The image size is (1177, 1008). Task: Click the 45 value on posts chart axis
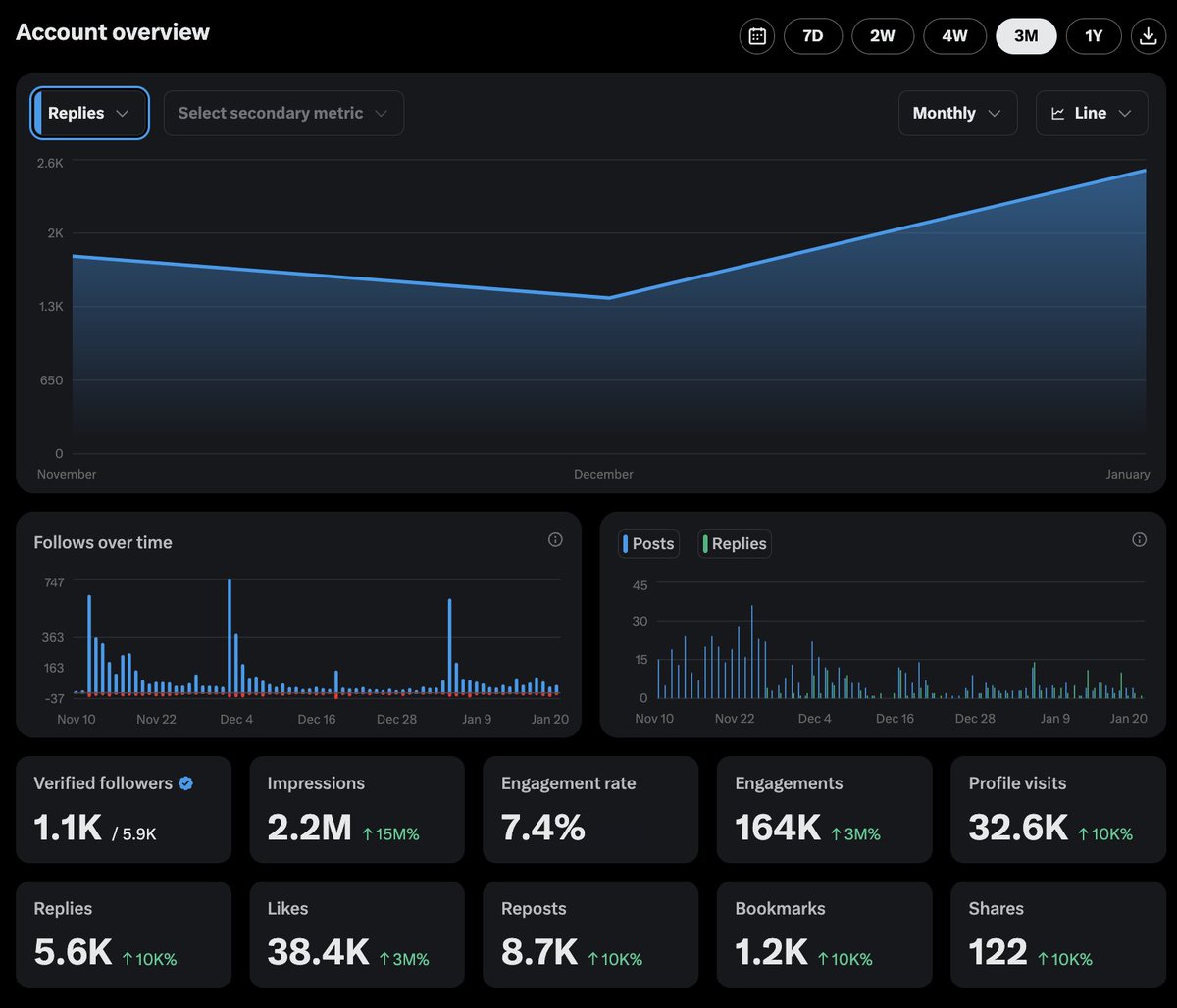pos(640,585)
